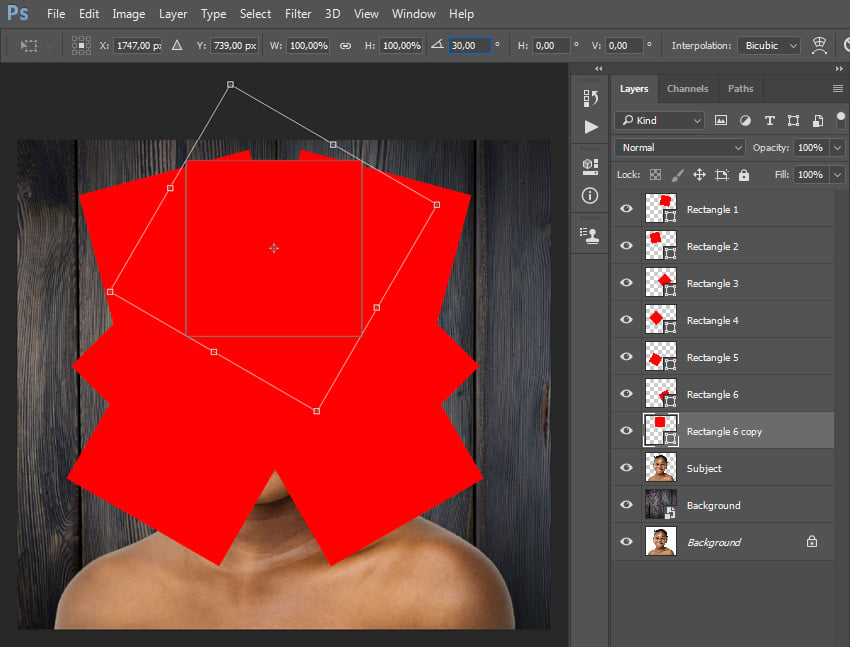Toggle relative positioning triangle icon

pyautogui.click(x=177, y=46)
